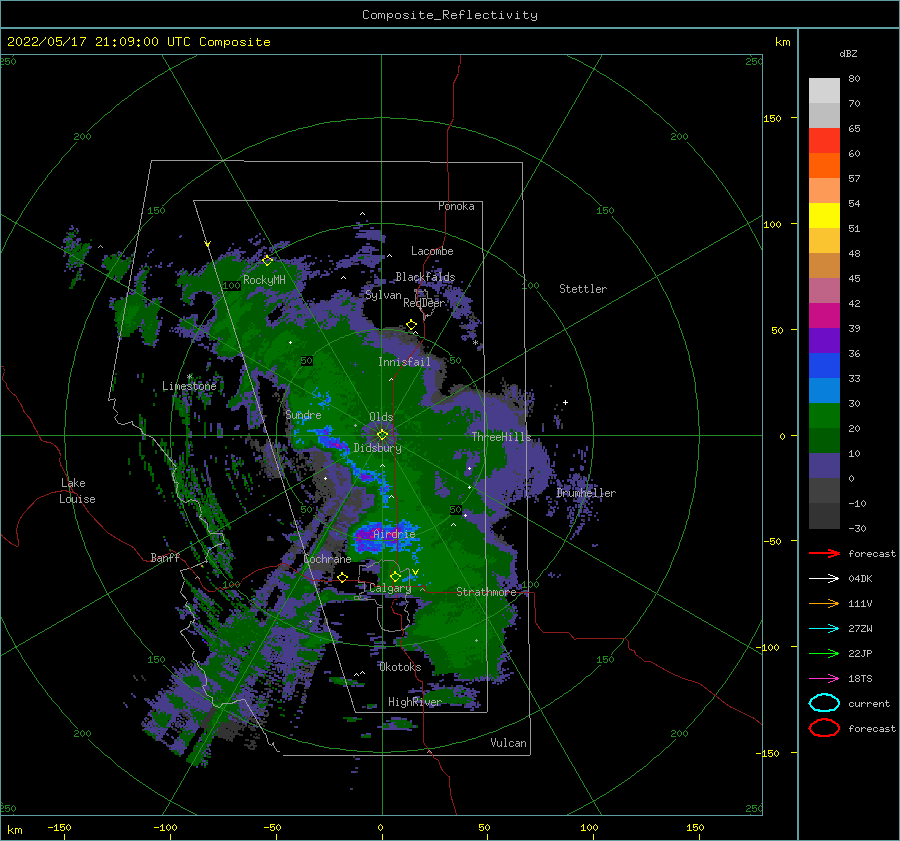Click the Olds label near radar center
The width and height of the screenshot is (900, 841).
point(381,417)
